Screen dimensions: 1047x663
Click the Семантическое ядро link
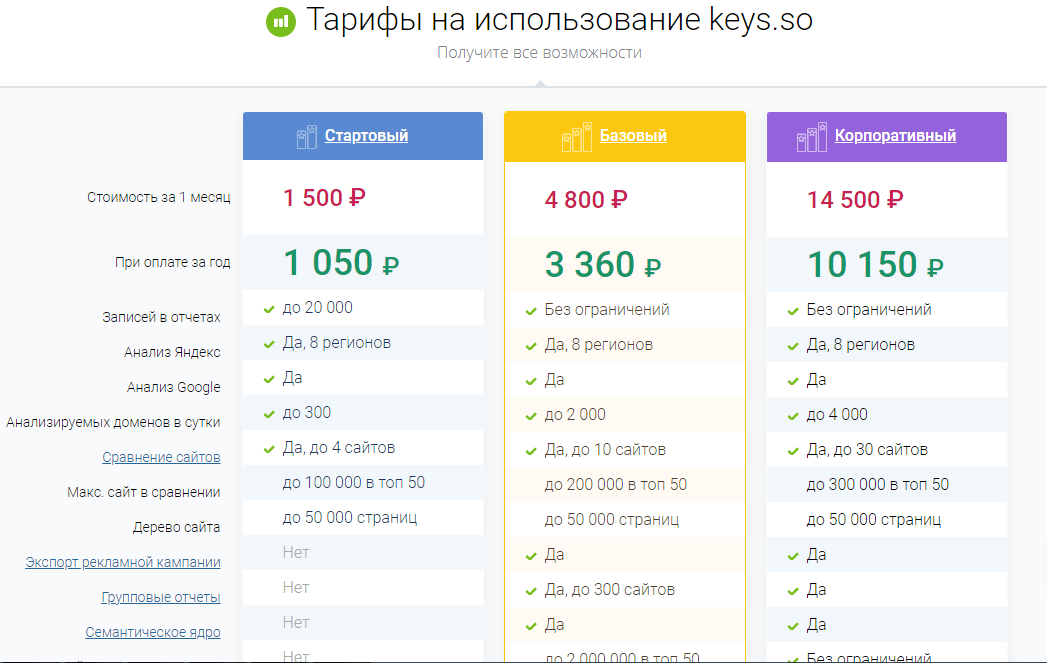pyautogui.click(x=153, y=632)
